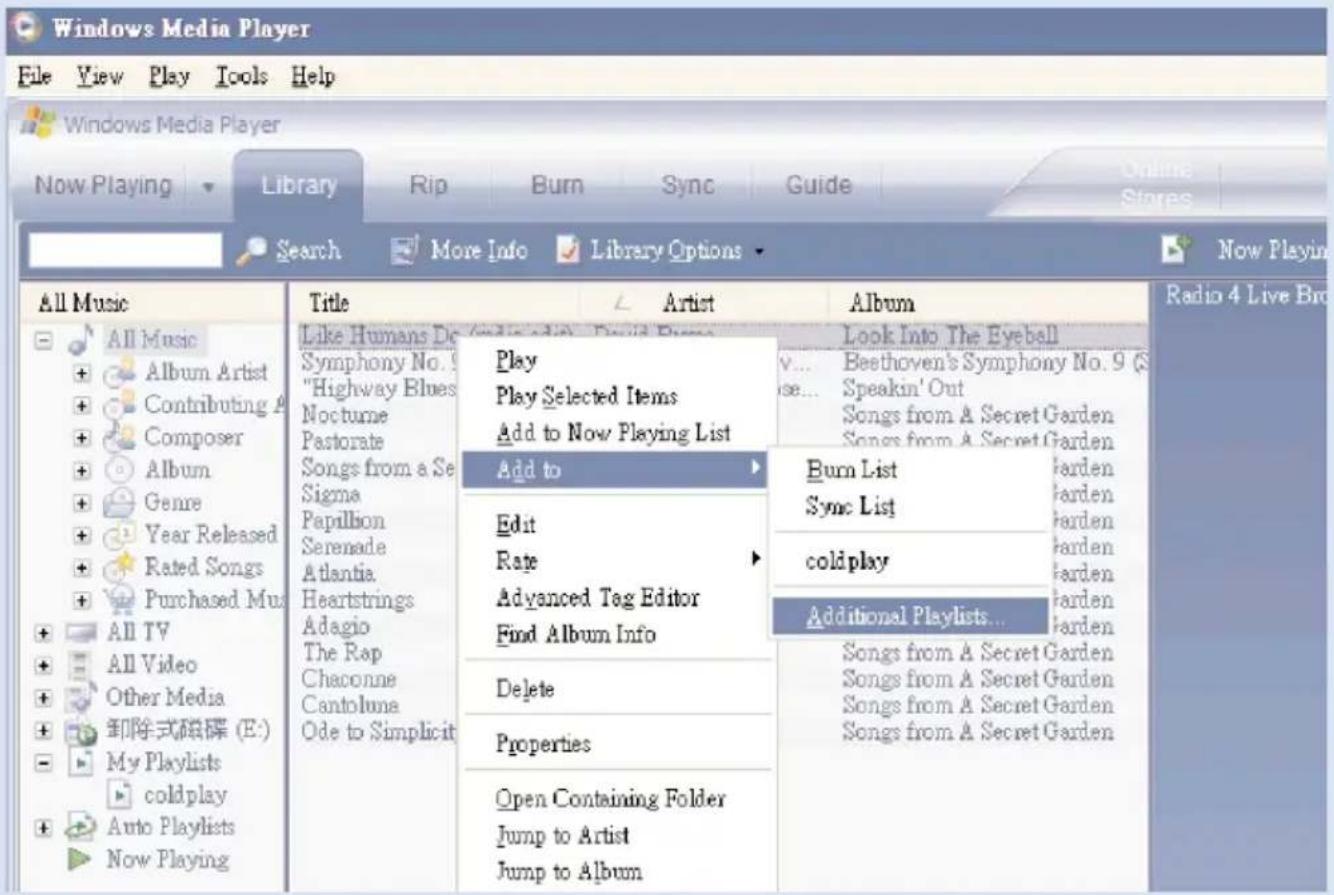Image resolution: width=1334 pixels, height=895 pixels.
Task: Expand the All TV node
Action: tap(41, 632)
